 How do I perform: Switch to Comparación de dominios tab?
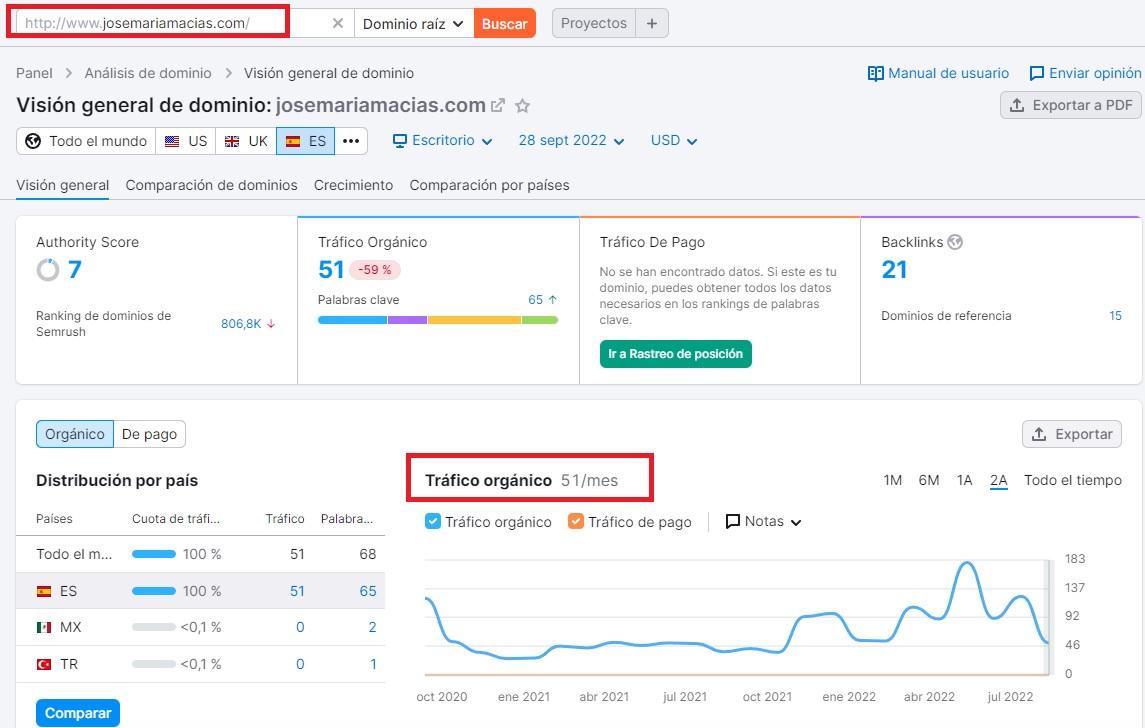click(x=211, y=185)
